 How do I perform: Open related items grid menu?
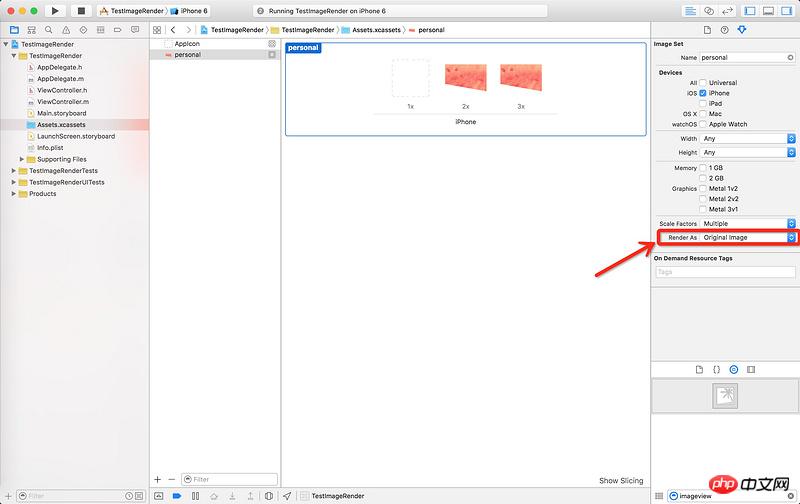(157, 30)
